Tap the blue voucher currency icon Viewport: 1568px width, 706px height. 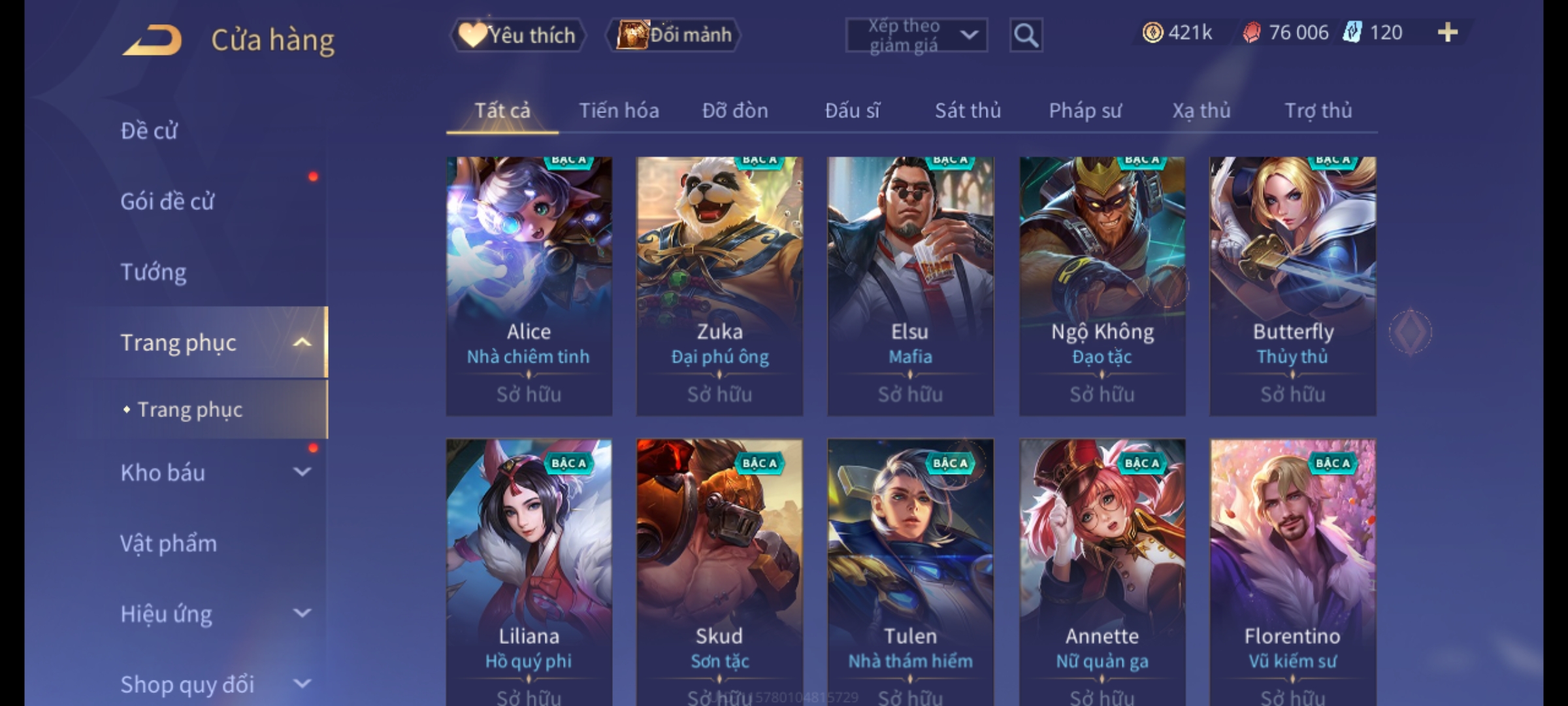1352,33
